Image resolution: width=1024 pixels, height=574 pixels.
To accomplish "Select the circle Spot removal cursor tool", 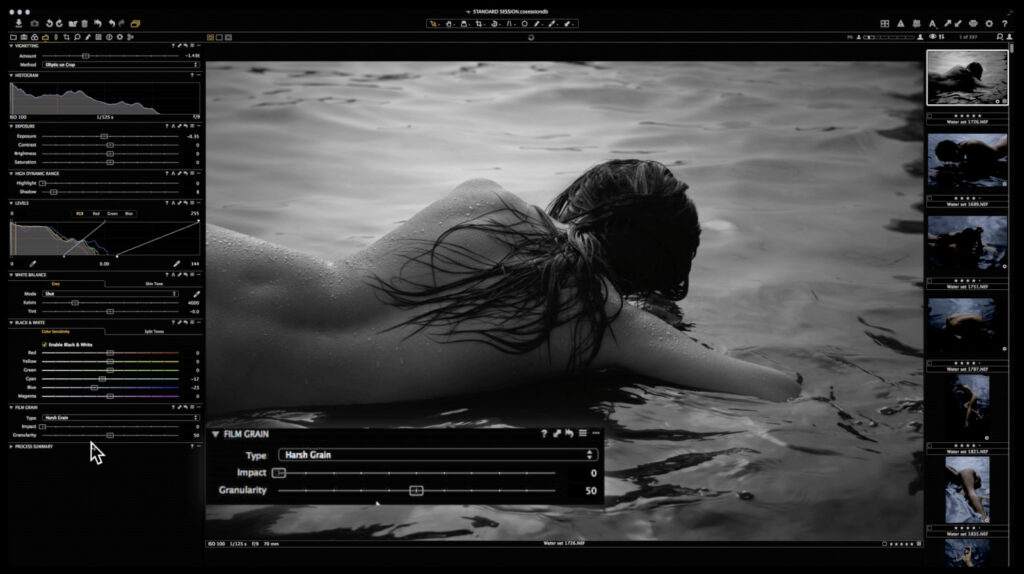I will pyautogui.click(x=524, y=24).
